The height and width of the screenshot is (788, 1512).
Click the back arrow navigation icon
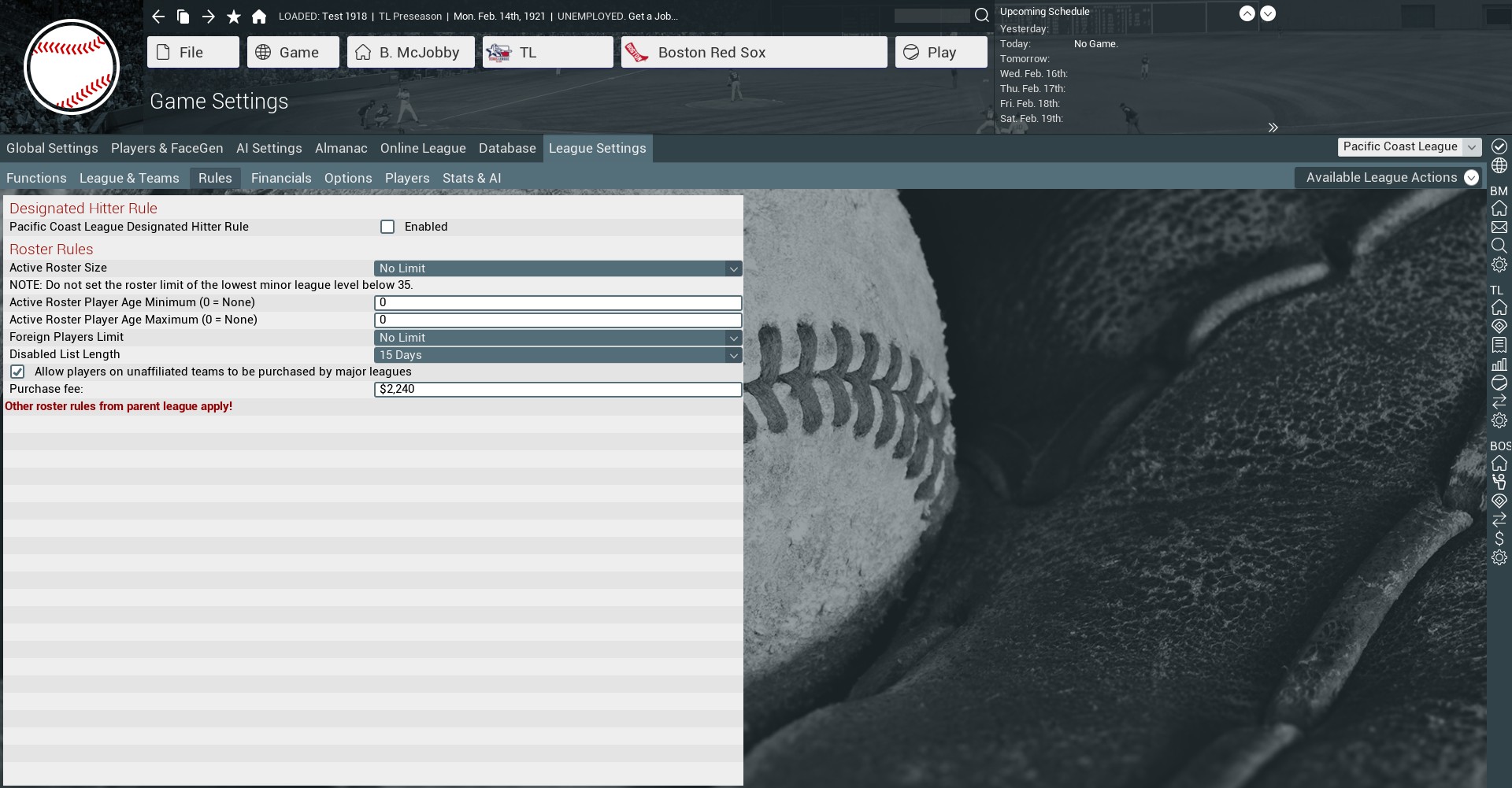tap(158, 17)
